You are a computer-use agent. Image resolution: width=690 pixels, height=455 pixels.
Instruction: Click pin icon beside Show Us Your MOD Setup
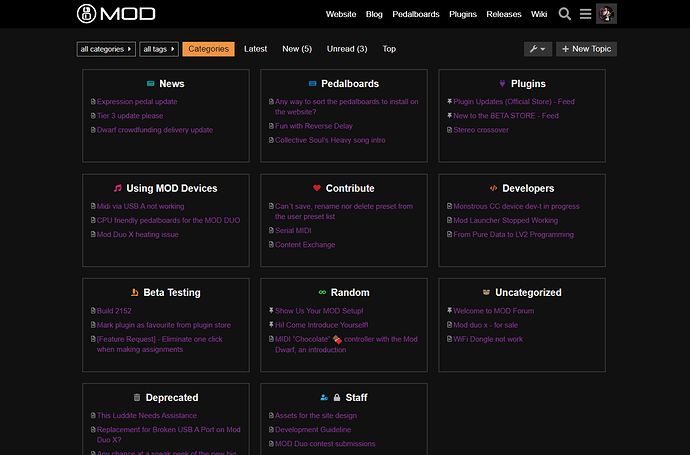tap(271, 311)
